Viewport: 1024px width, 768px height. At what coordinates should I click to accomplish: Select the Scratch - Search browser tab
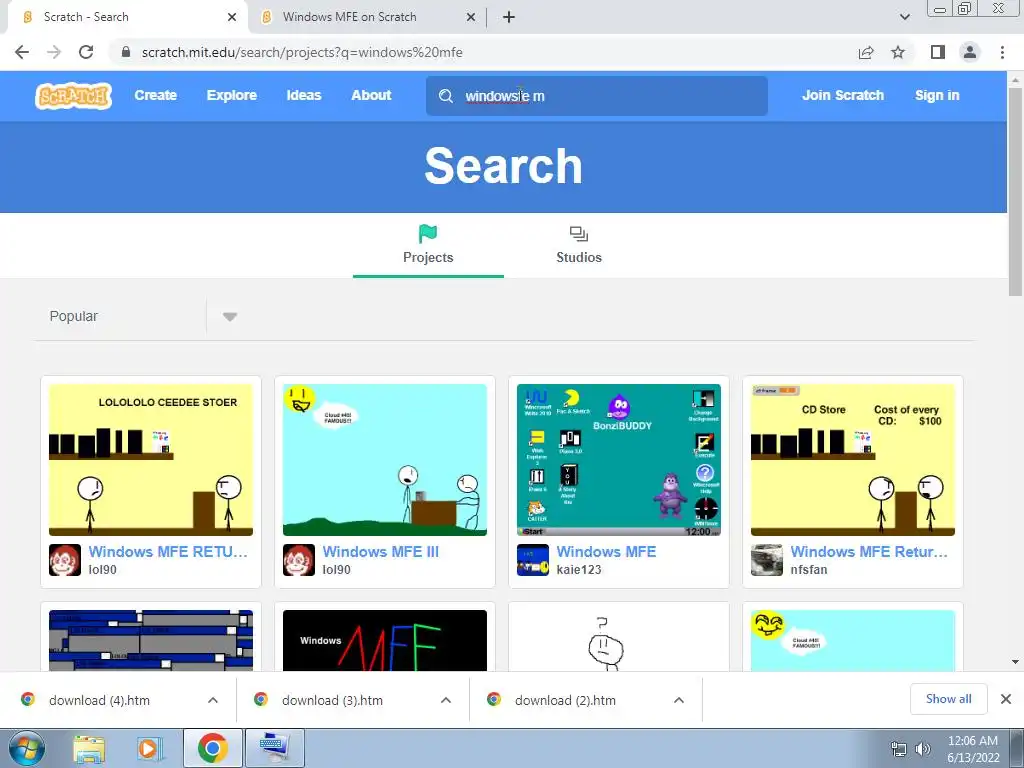click(127, 17)
